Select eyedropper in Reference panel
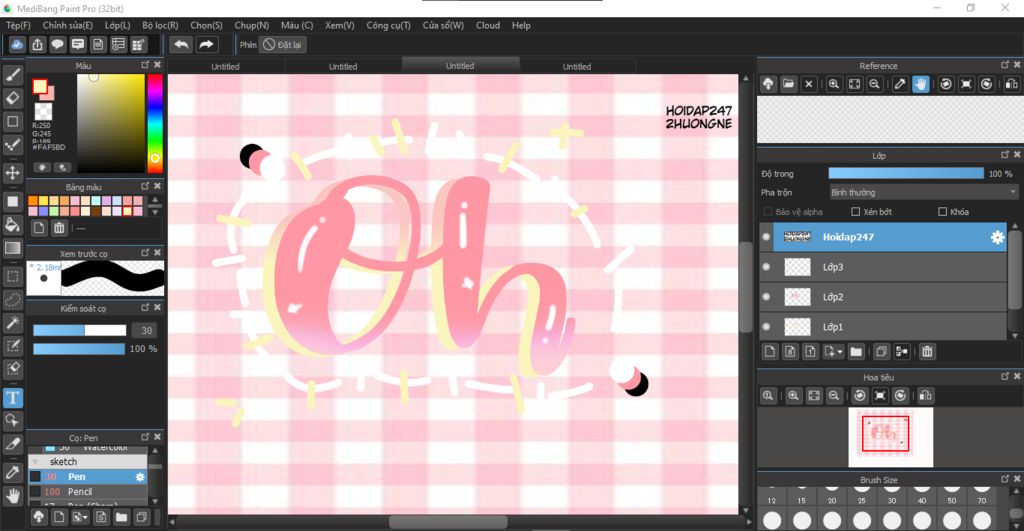This screenshot has height=531, width=1024. point(899,84)
